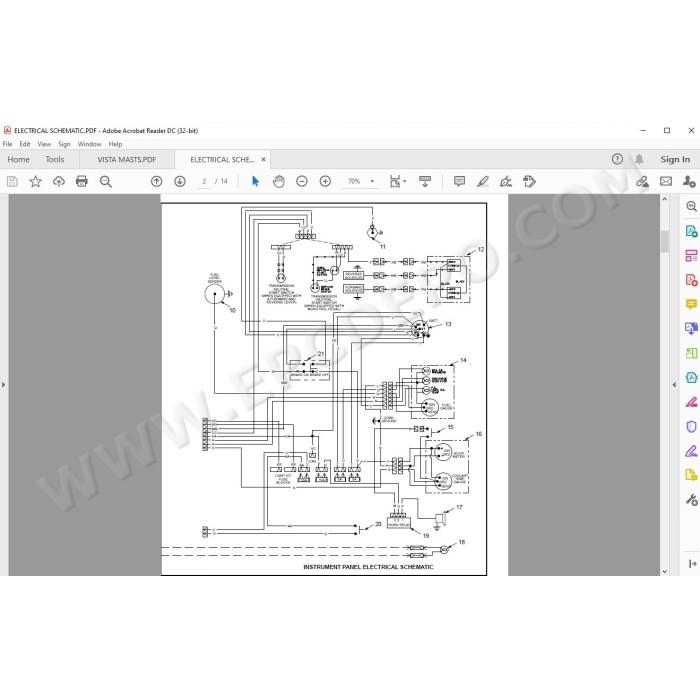Go to the previous page with the up arrow
The height and width of the screenshot is (700, 700).
pos(156,181)
